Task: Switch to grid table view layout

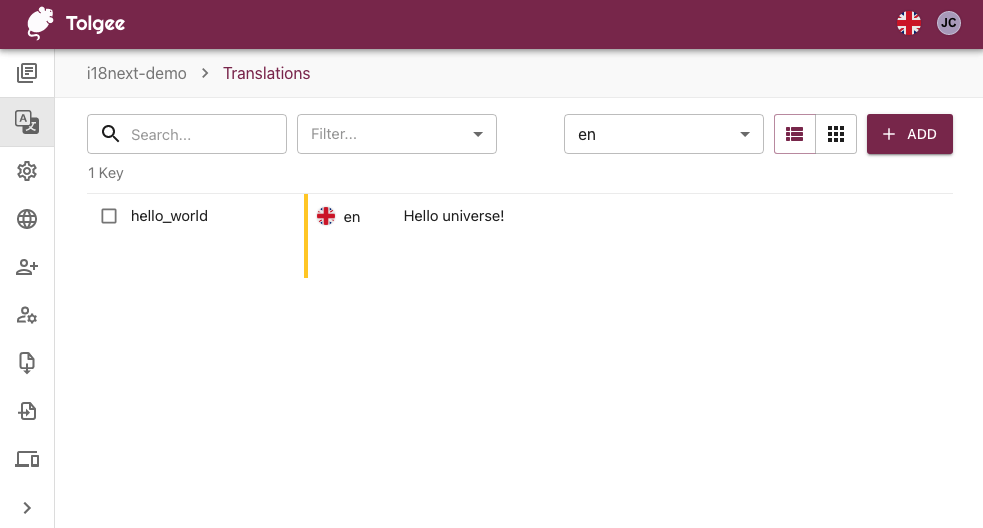Action: click(x=836, y=134)
